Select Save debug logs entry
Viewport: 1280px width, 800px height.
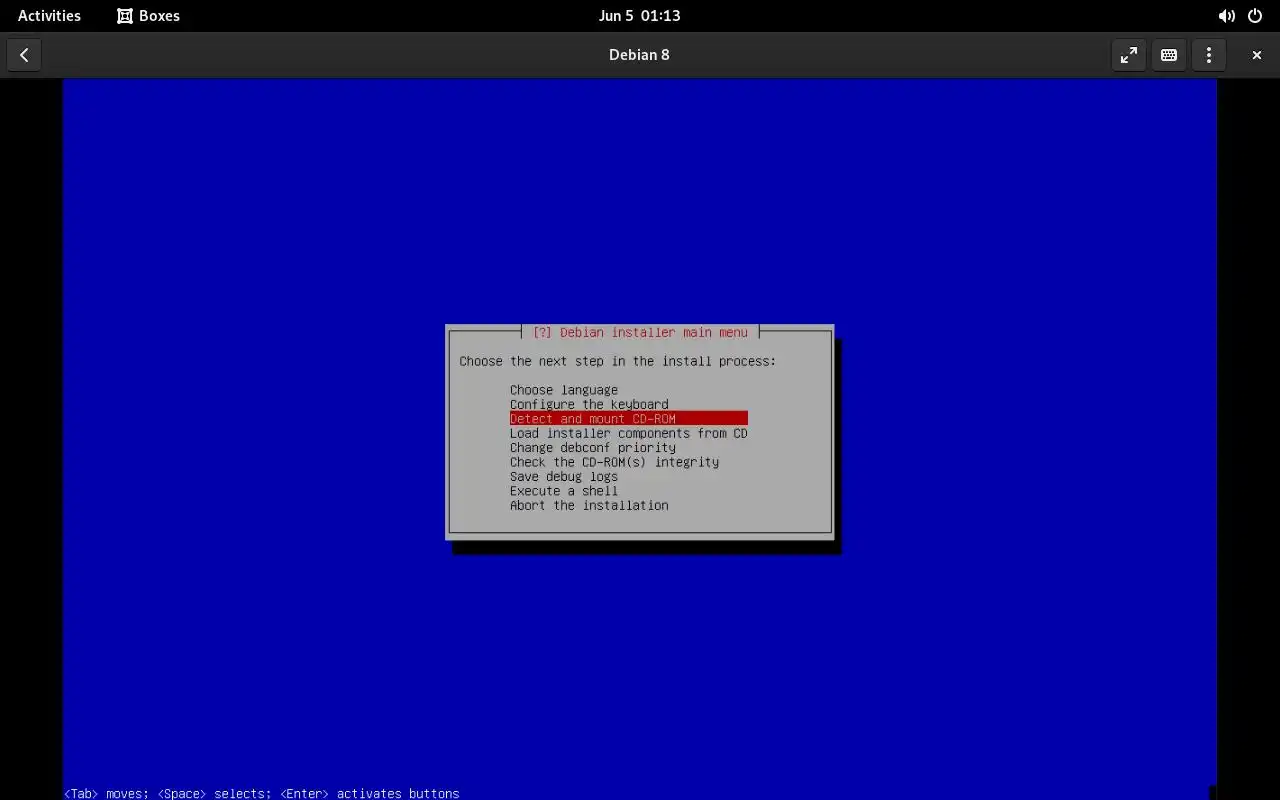click(x=564, y=477)
